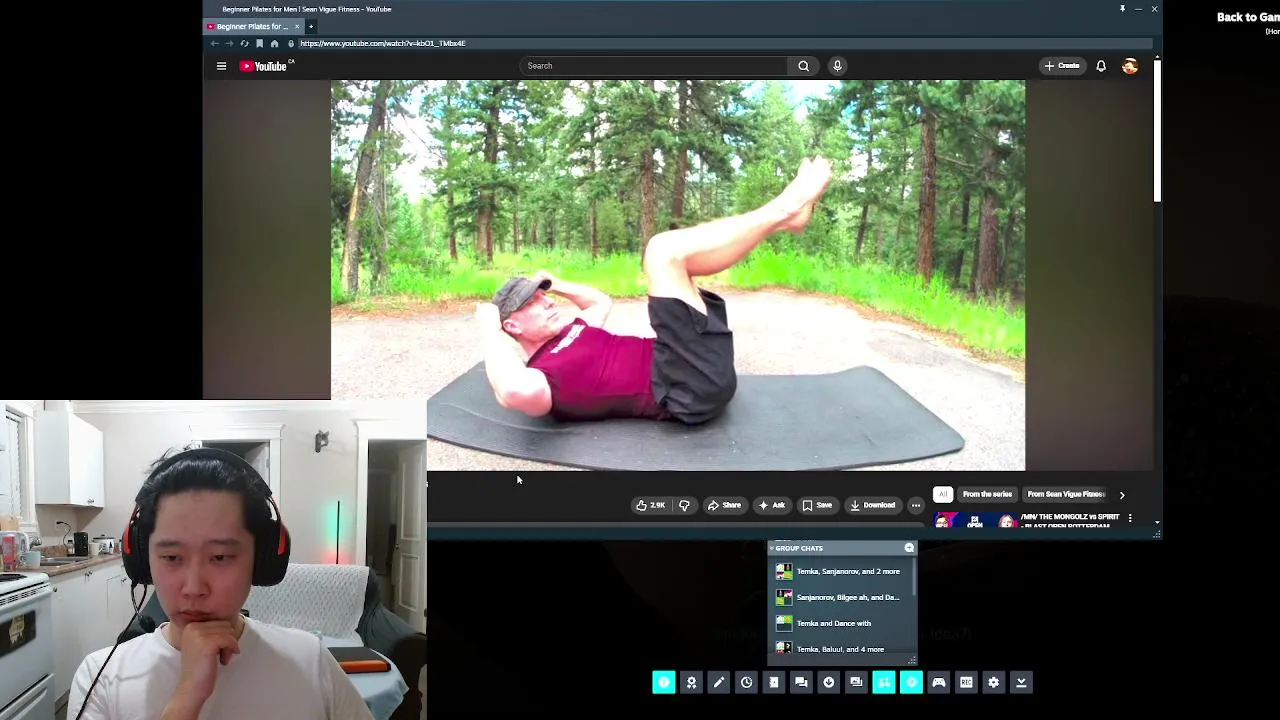Click the voice search microphone icon
Screen dimensions: 1280x720
tap(837, 66)
